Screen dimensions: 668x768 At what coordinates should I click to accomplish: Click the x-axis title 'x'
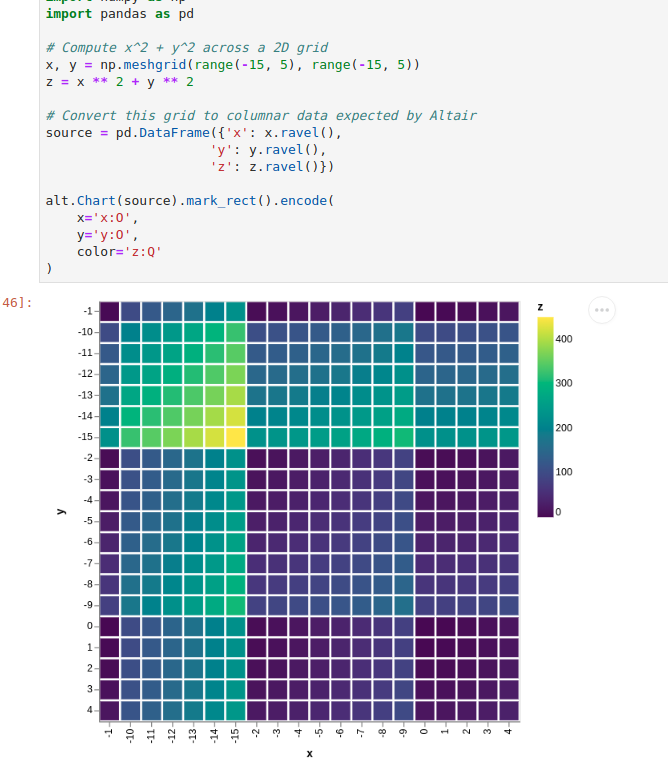pyautogui.click(x=310, y=754)
